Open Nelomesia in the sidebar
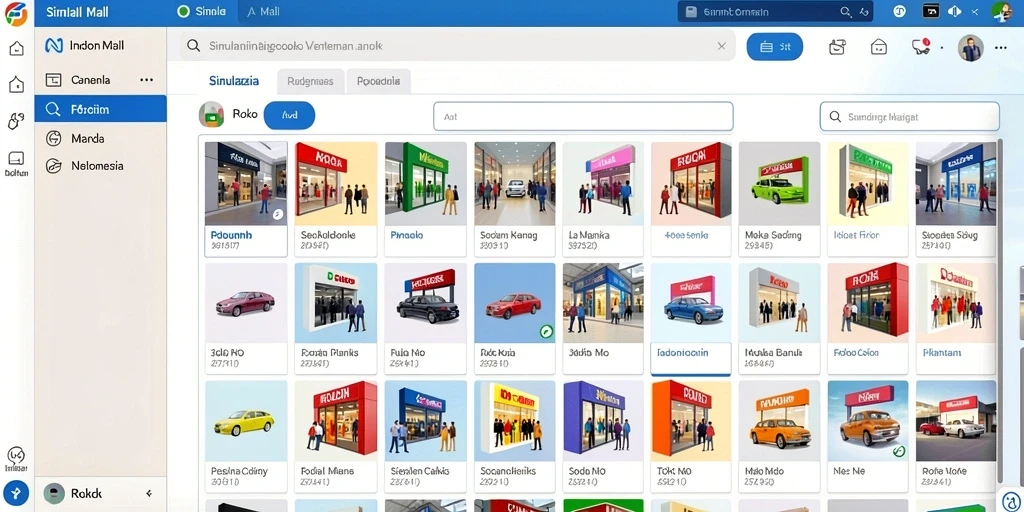The width and height of the screenshot is (1024, 512). [x=101, y=166]
